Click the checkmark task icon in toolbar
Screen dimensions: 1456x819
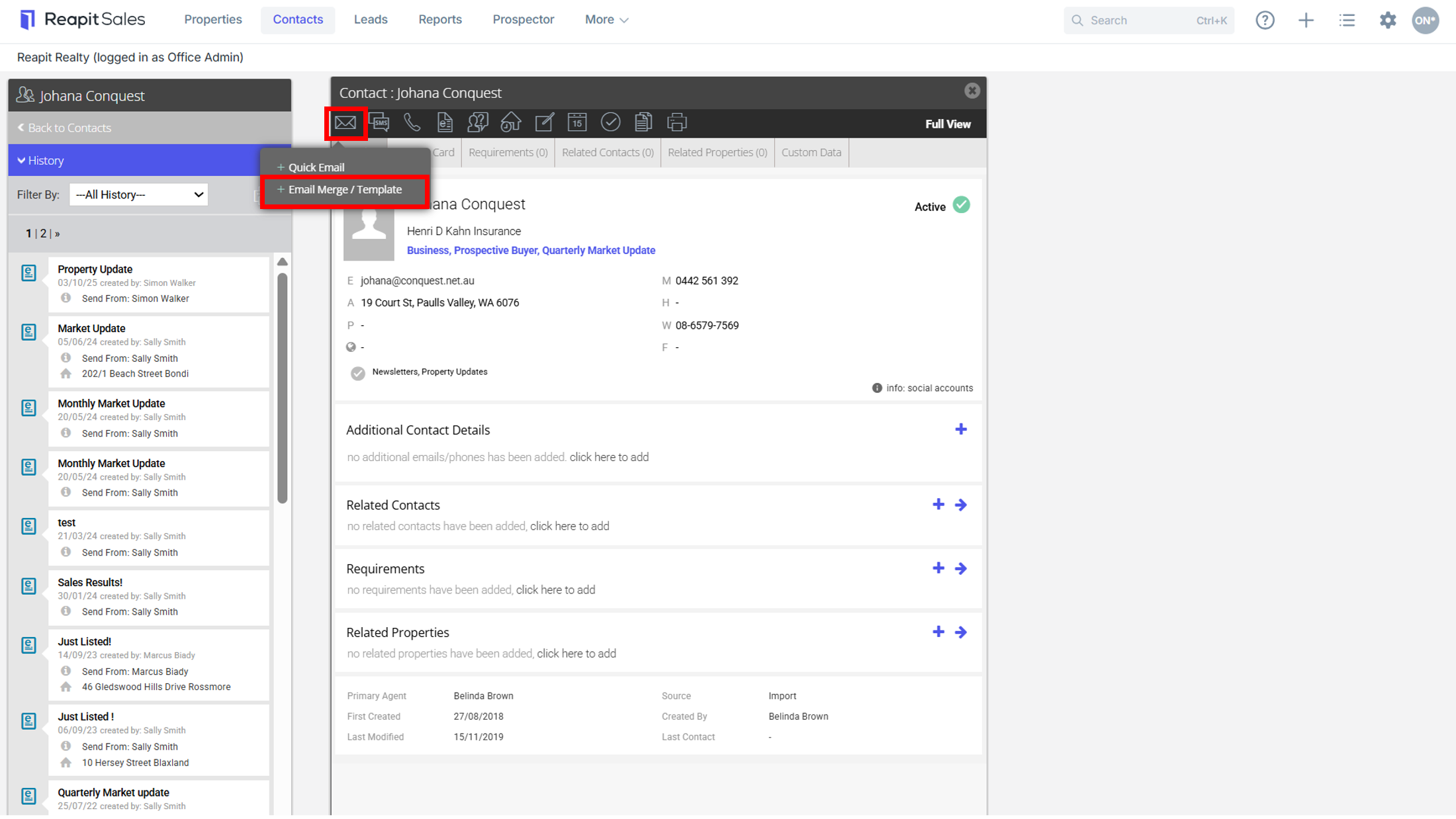[610, 122]
